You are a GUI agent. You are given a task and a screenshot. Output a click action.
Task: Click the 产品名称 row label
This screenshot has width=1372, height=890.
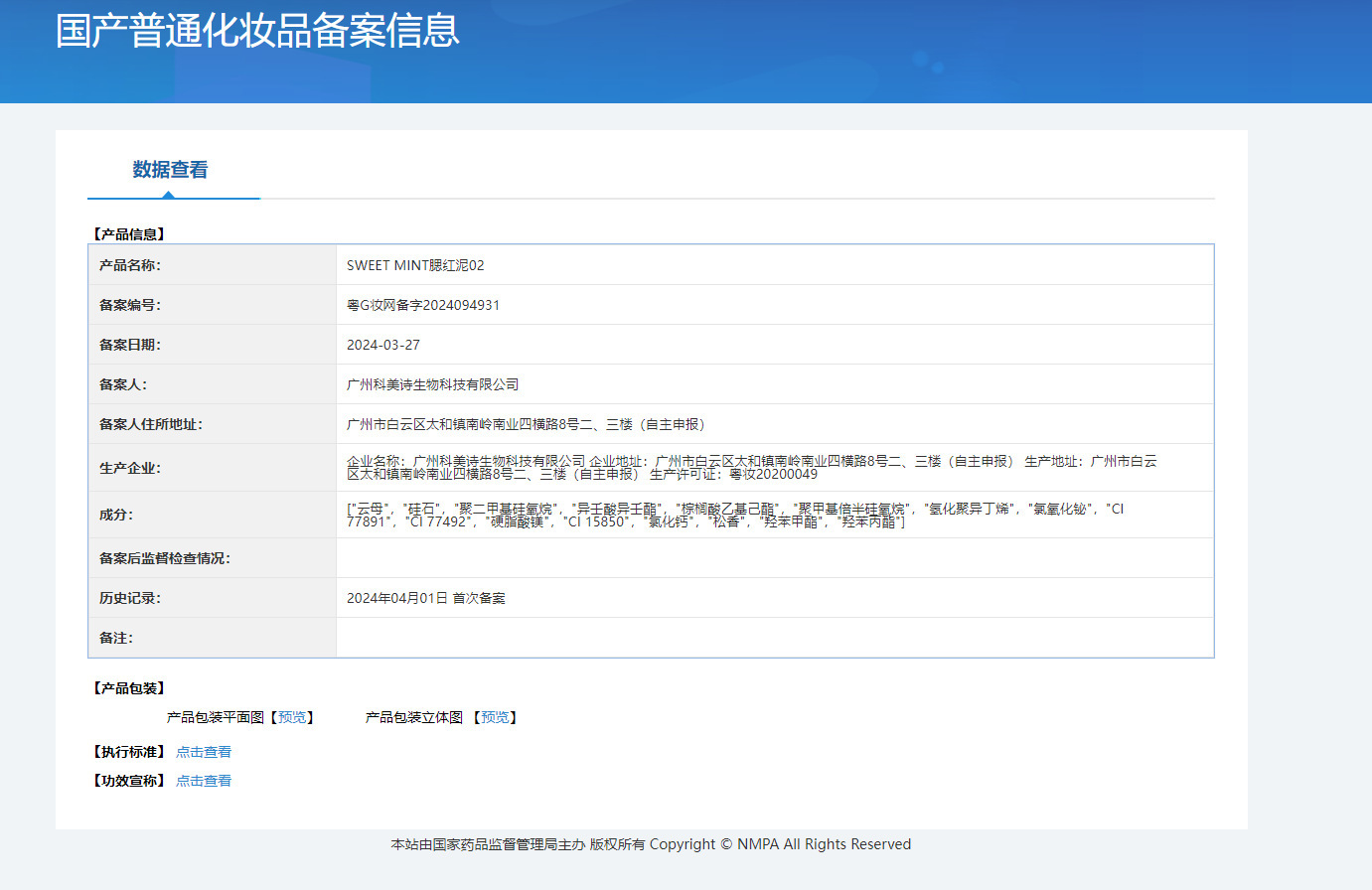(130, 265)
